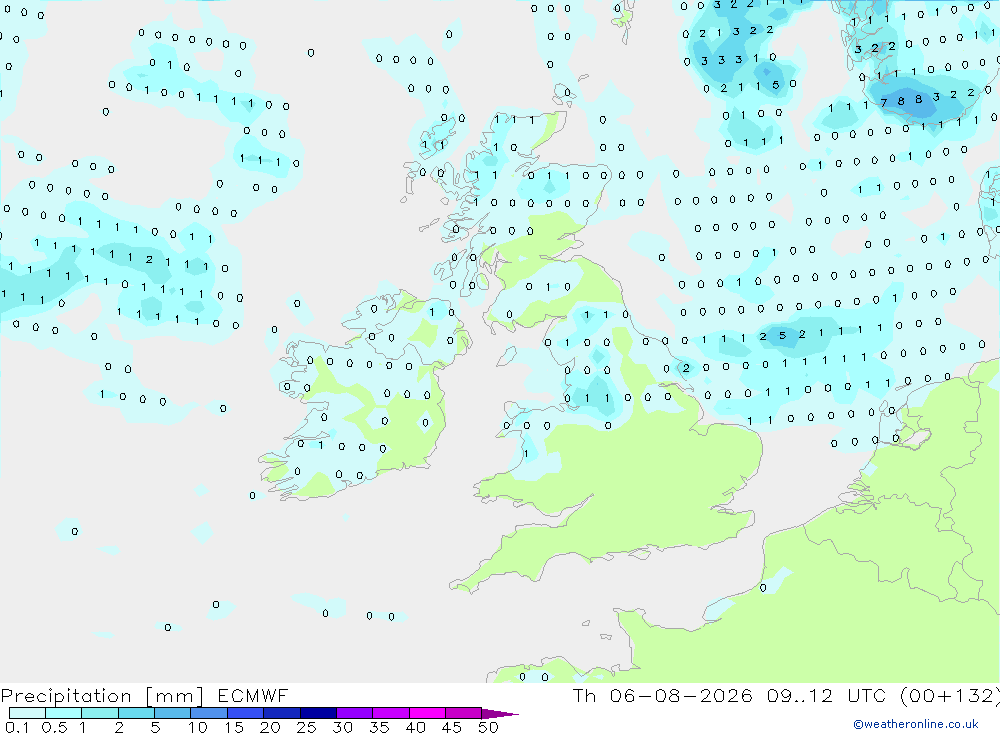Click the '0.1' legend scale label
This screenshot has height=733, width=1000.
[x=17, y=727]
